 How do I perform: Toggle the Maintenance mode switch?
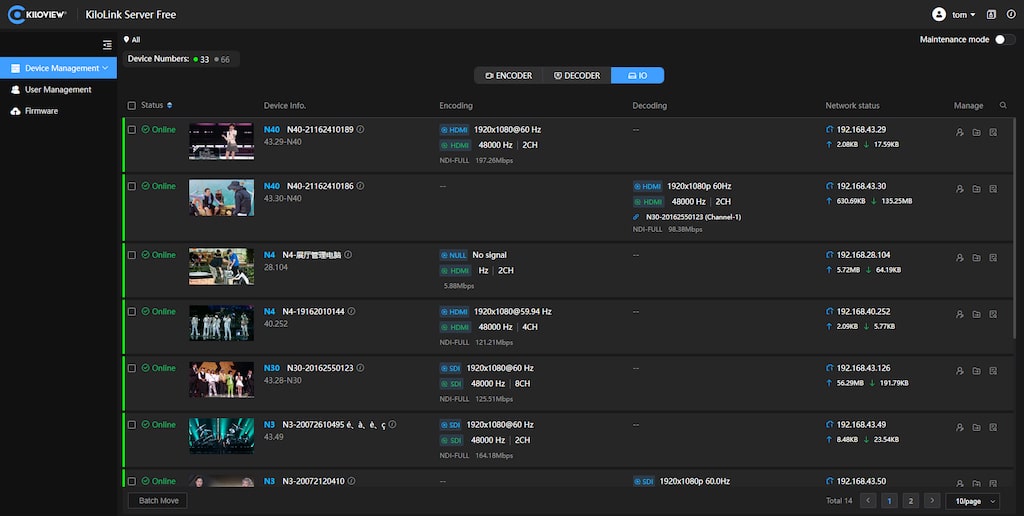1004,39
